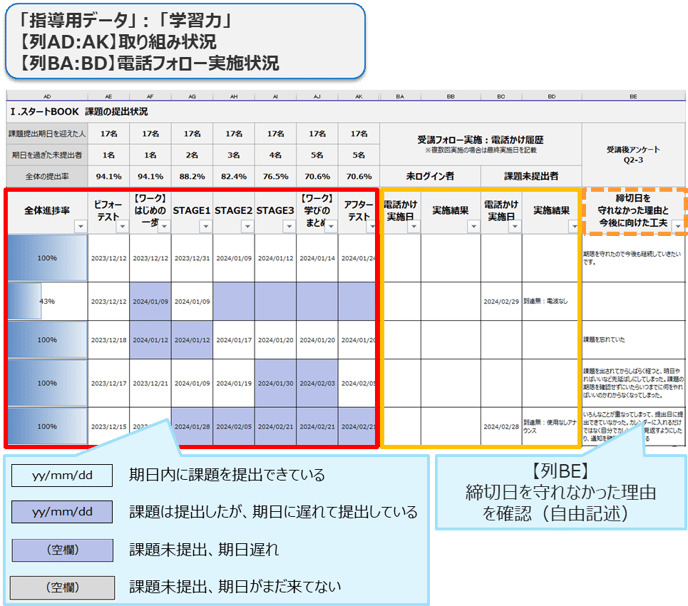Click the white yy/mm/dd legend box
Screen dimensions: 688x606
click(63, 476)
